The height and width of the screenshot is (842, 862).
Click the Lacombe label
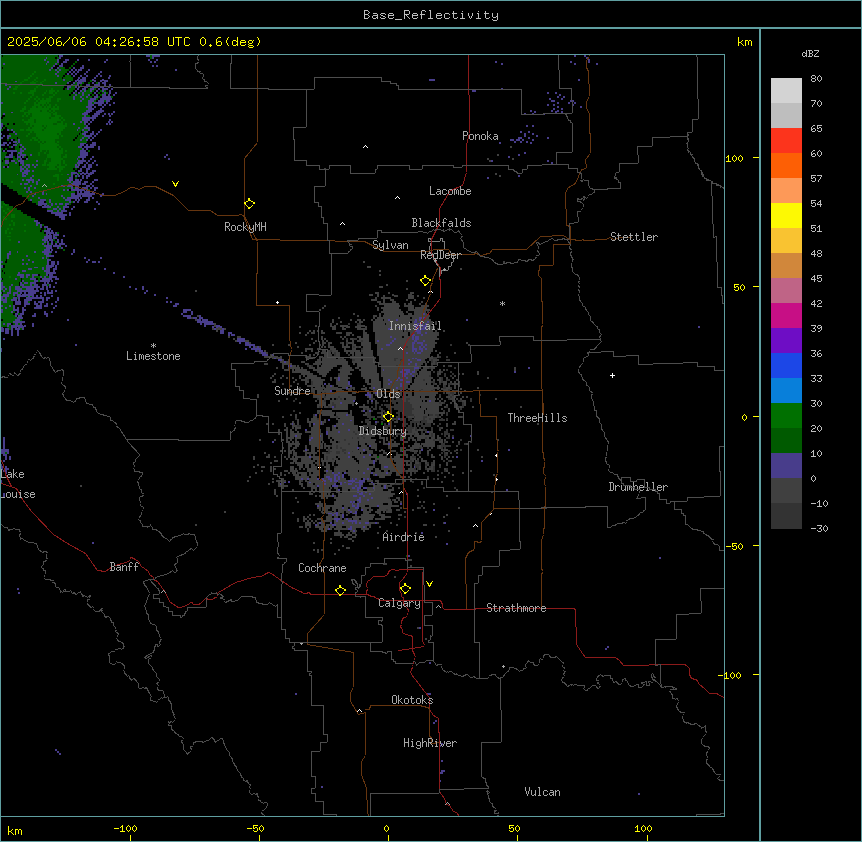pyautogui.click(x=450, y=191)
